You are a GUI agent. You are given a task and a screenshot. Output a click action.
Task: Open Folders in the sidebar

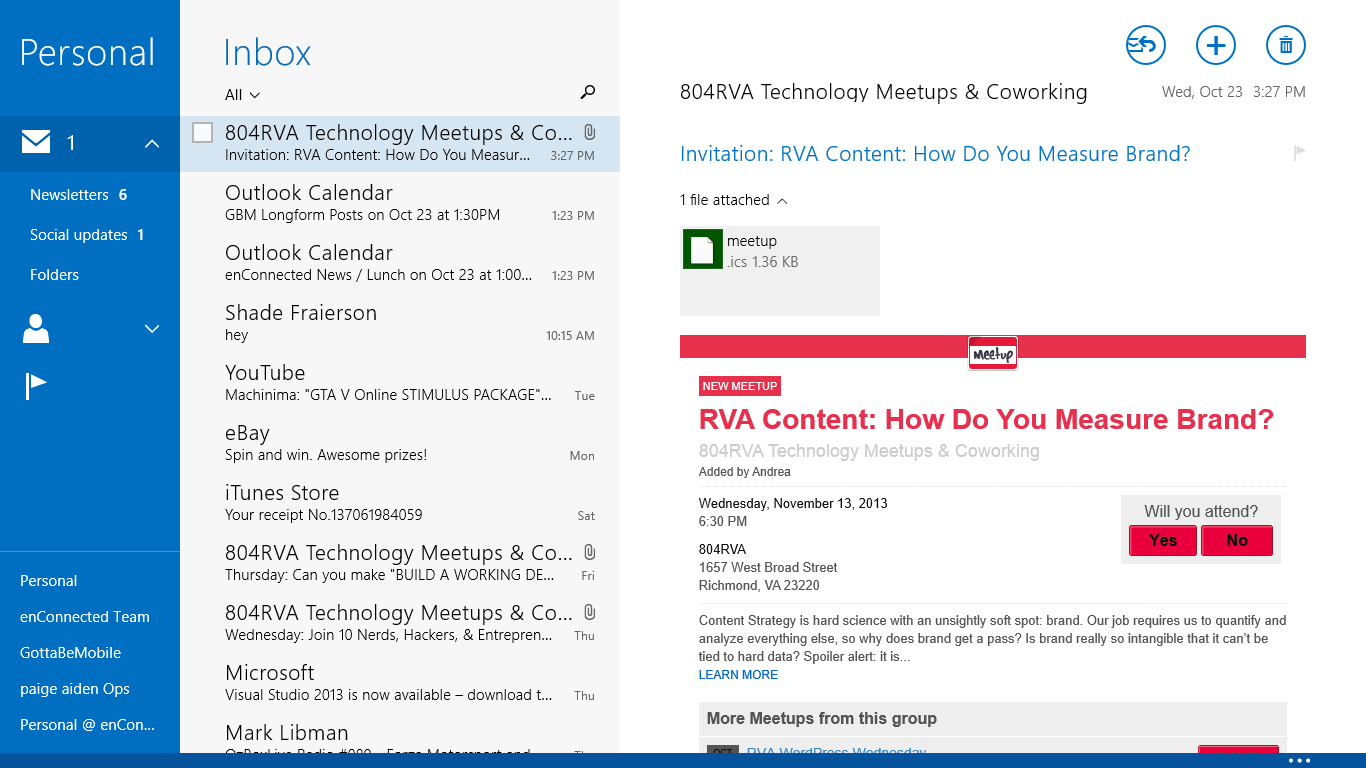click(x=54, y=275)
